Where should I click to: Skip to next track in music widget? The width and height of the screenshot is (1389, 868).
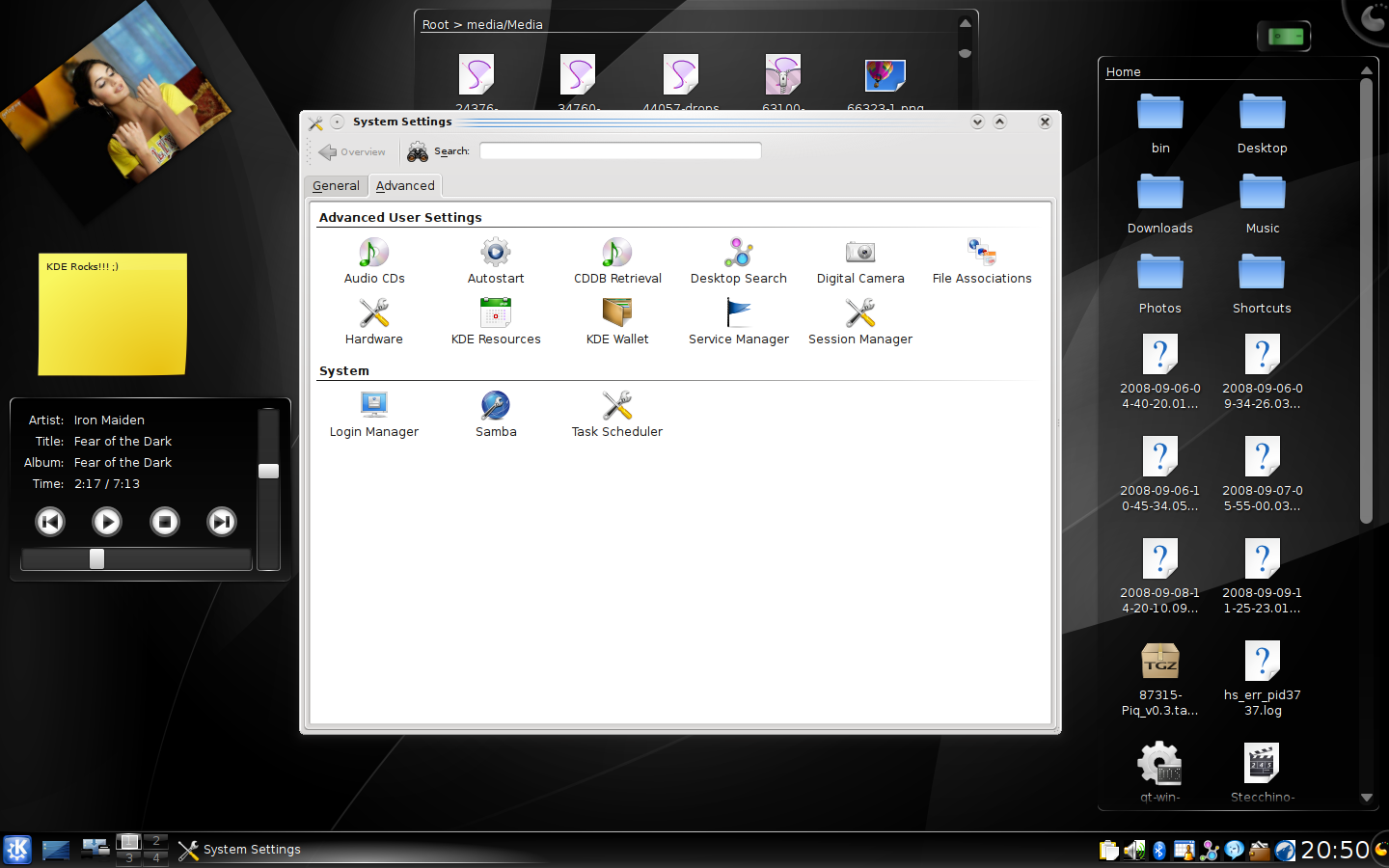pyautogui.click(x=222, y=522)
